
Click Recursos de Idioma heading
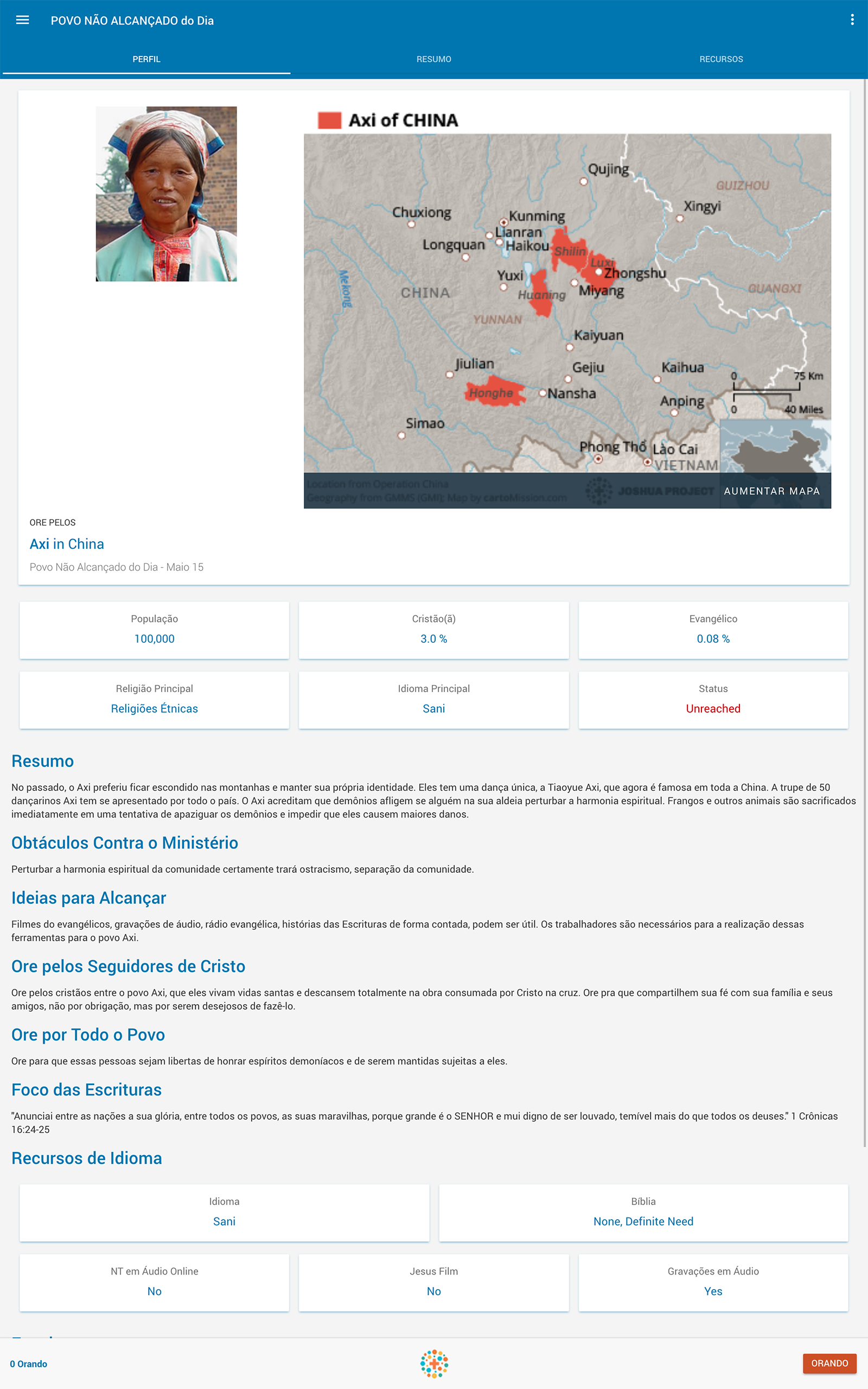87,1158
